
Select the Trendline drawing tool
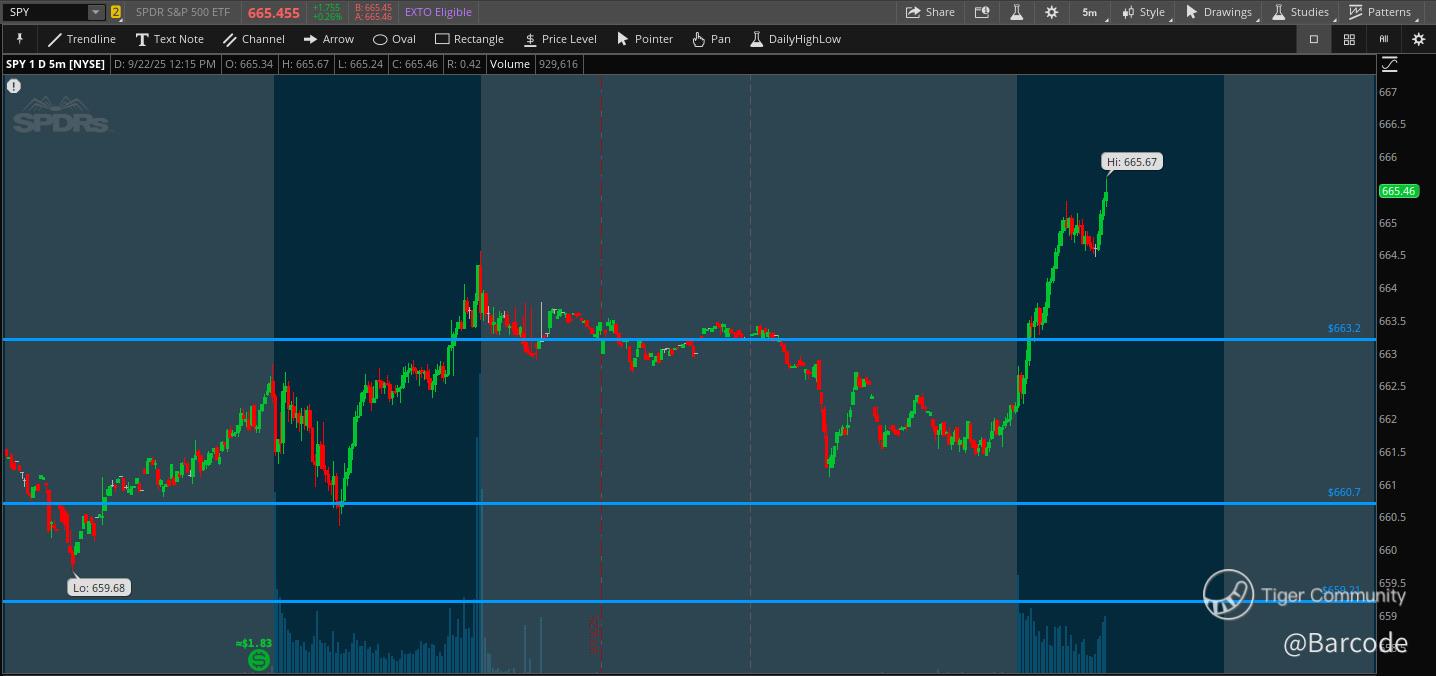coord(82,39)
